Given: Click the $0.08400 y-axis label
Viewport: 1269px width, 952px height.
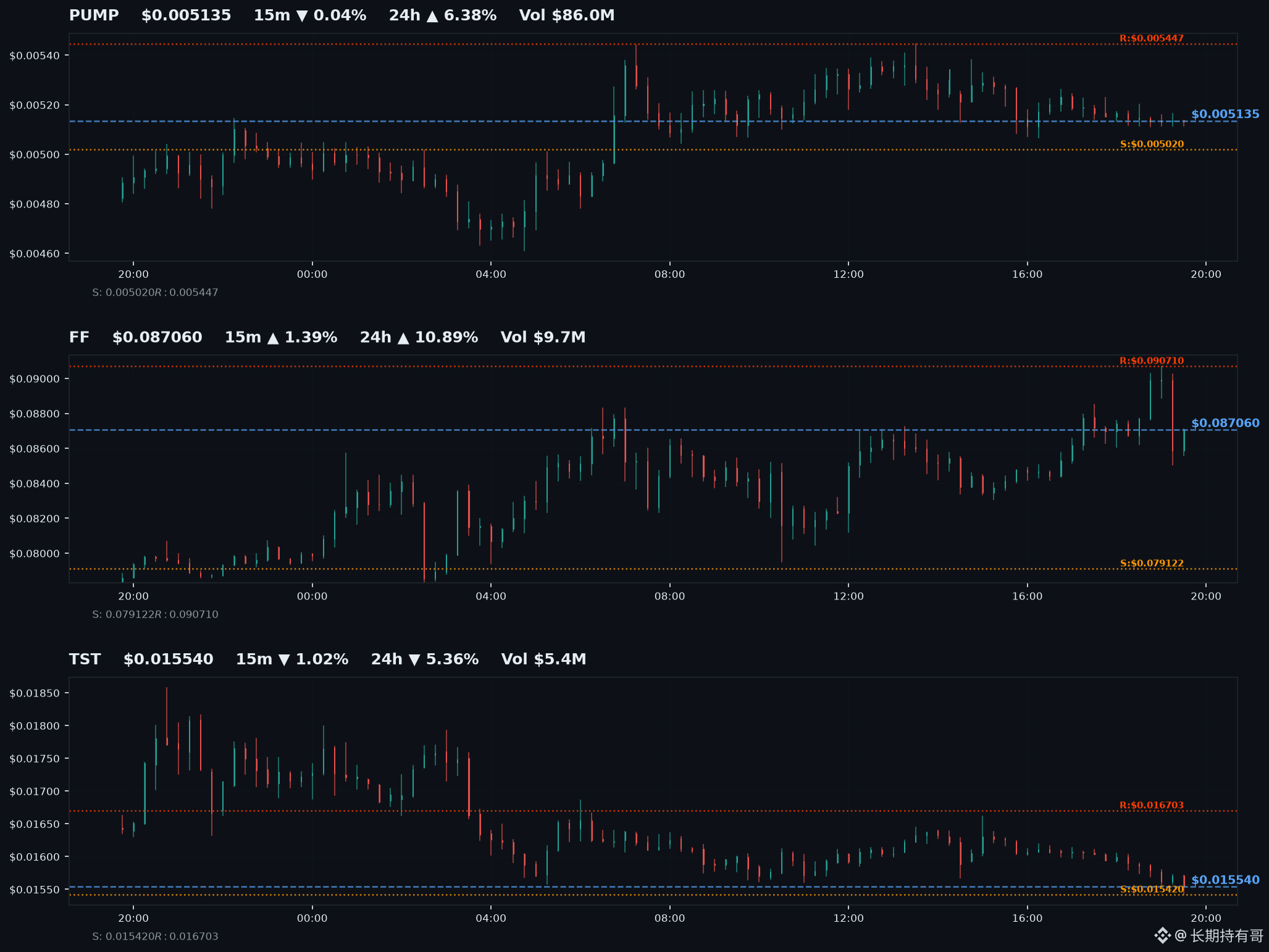Looking at the screenshot, I should [x=35, y=483].
